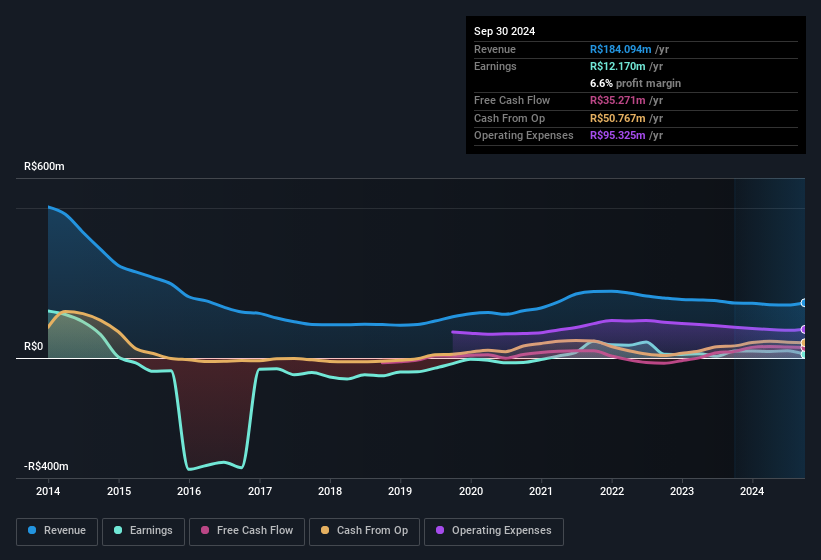Click the Operating Expenses value R$95.325m

pyautogui.click(x=617, y=135)
